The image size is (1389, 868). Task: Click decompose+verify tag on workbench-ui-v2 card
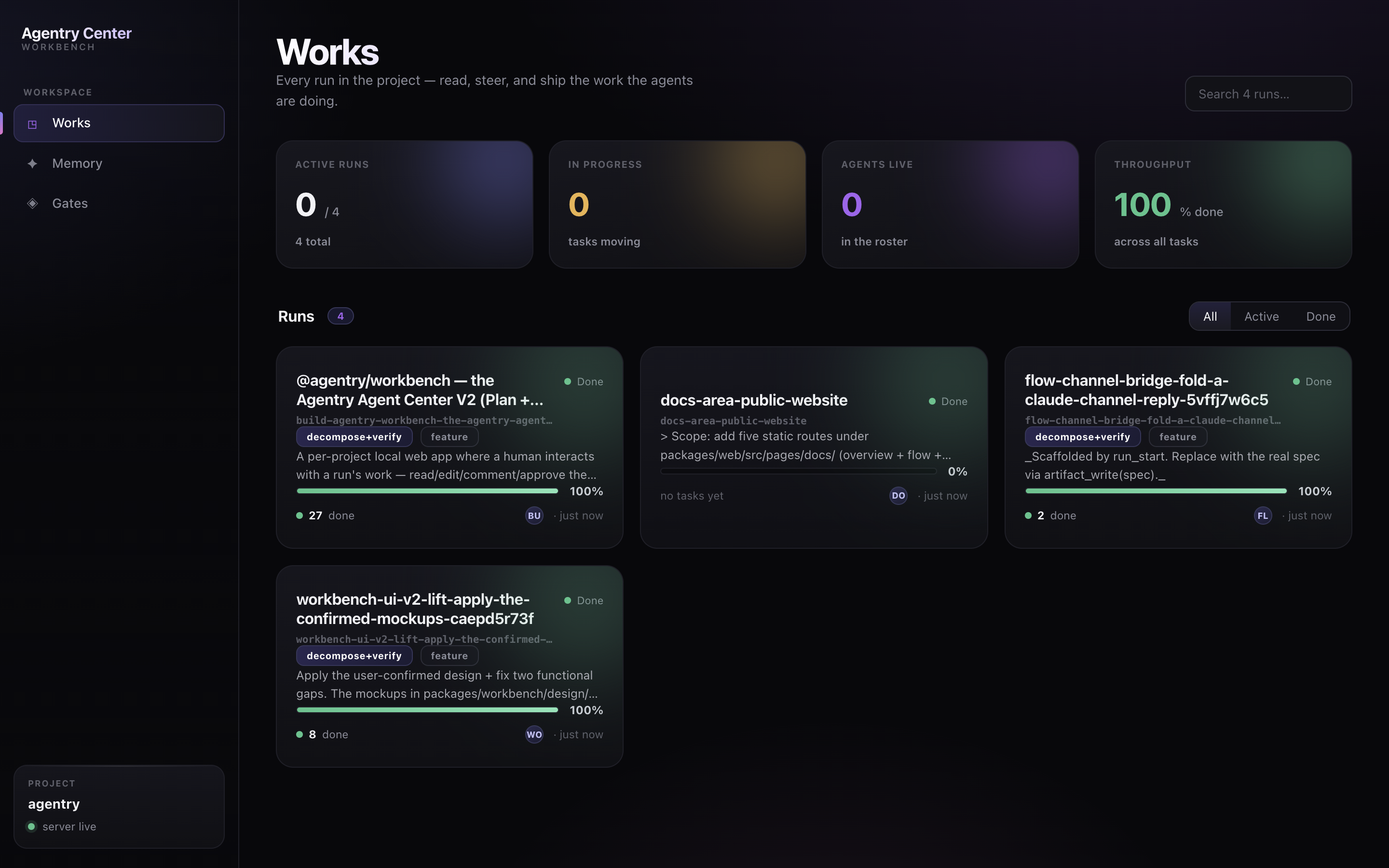[354, 656]
